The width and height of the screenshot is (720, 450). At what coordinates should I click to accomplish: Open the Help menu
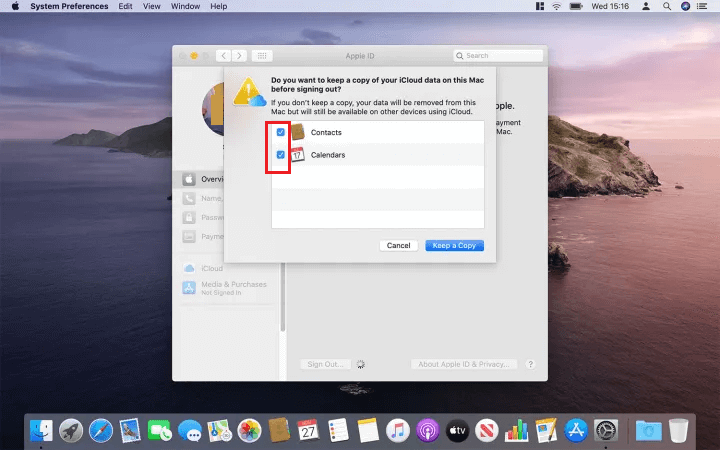click(x=219, y=6)
